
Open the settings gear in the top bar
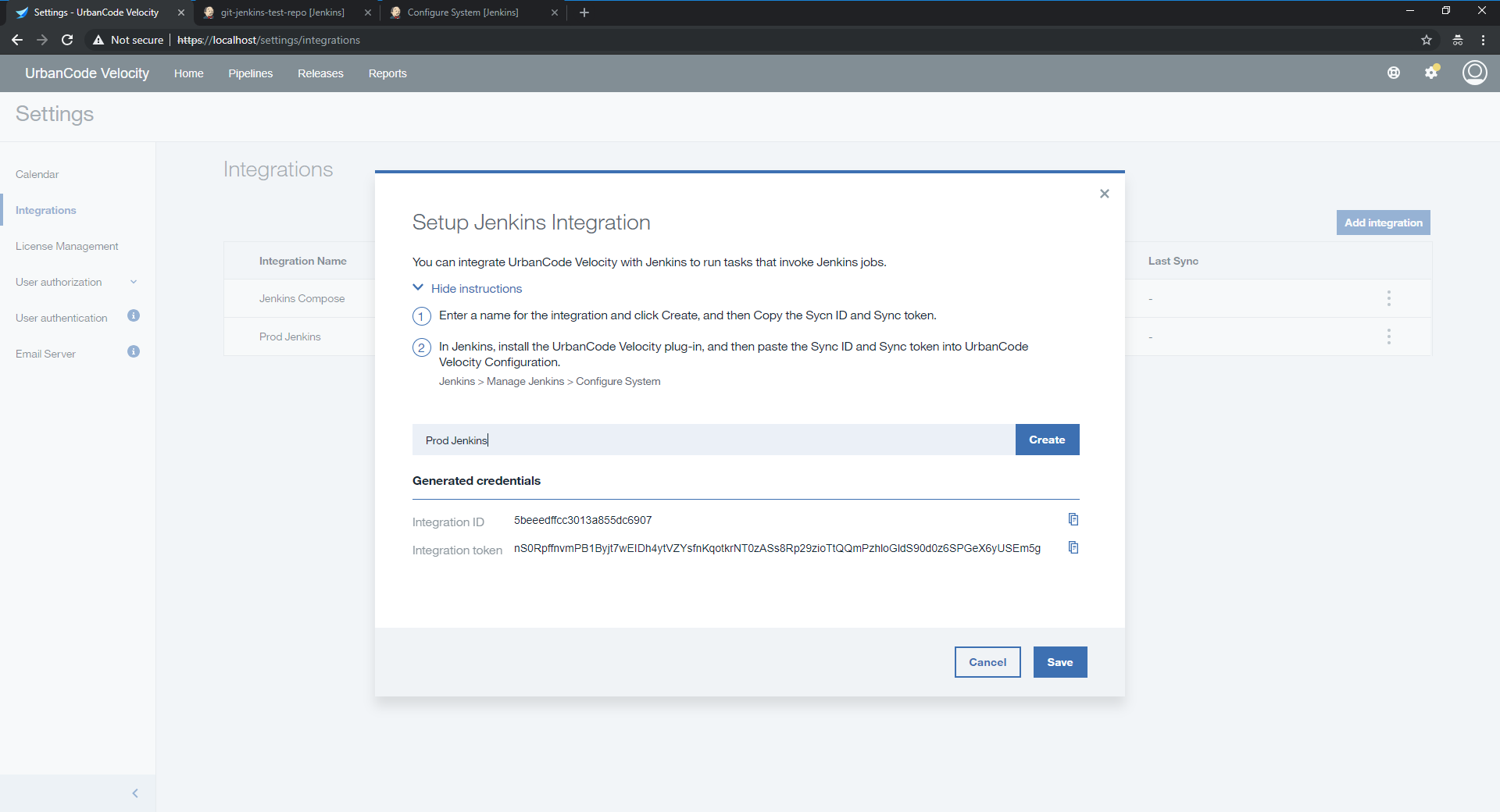tap(1432, 73)
